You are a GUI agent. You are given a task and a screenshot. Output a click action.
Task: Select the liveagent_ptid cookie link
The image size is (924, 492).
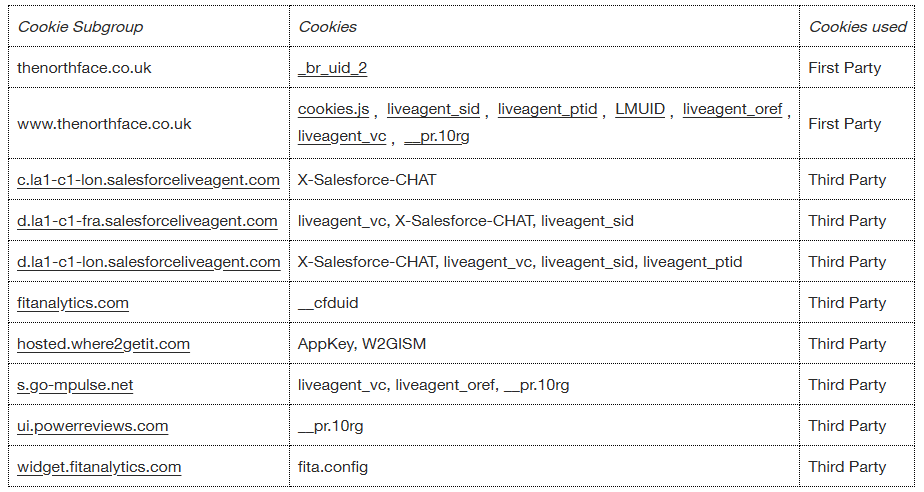[x=547, y=109]
